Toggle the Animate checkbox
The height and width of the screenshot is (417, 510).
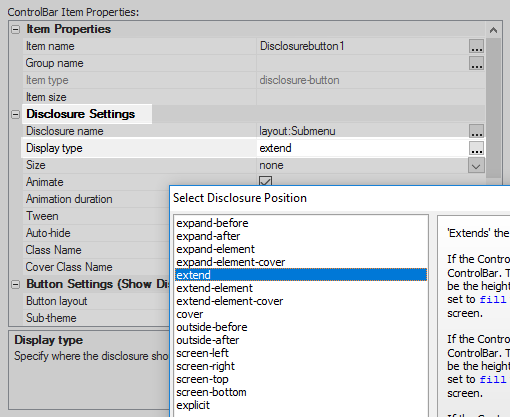point(265,181)
